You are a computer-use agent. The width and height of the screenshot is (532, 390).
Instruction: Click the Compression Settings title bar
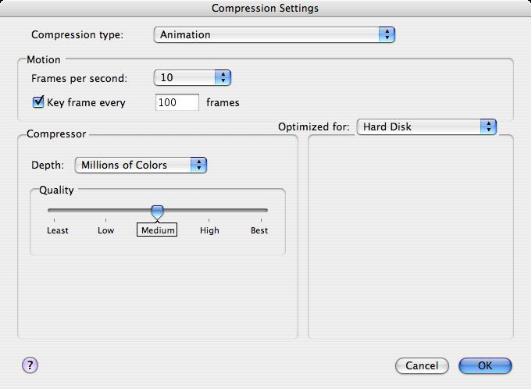point(265,8)
